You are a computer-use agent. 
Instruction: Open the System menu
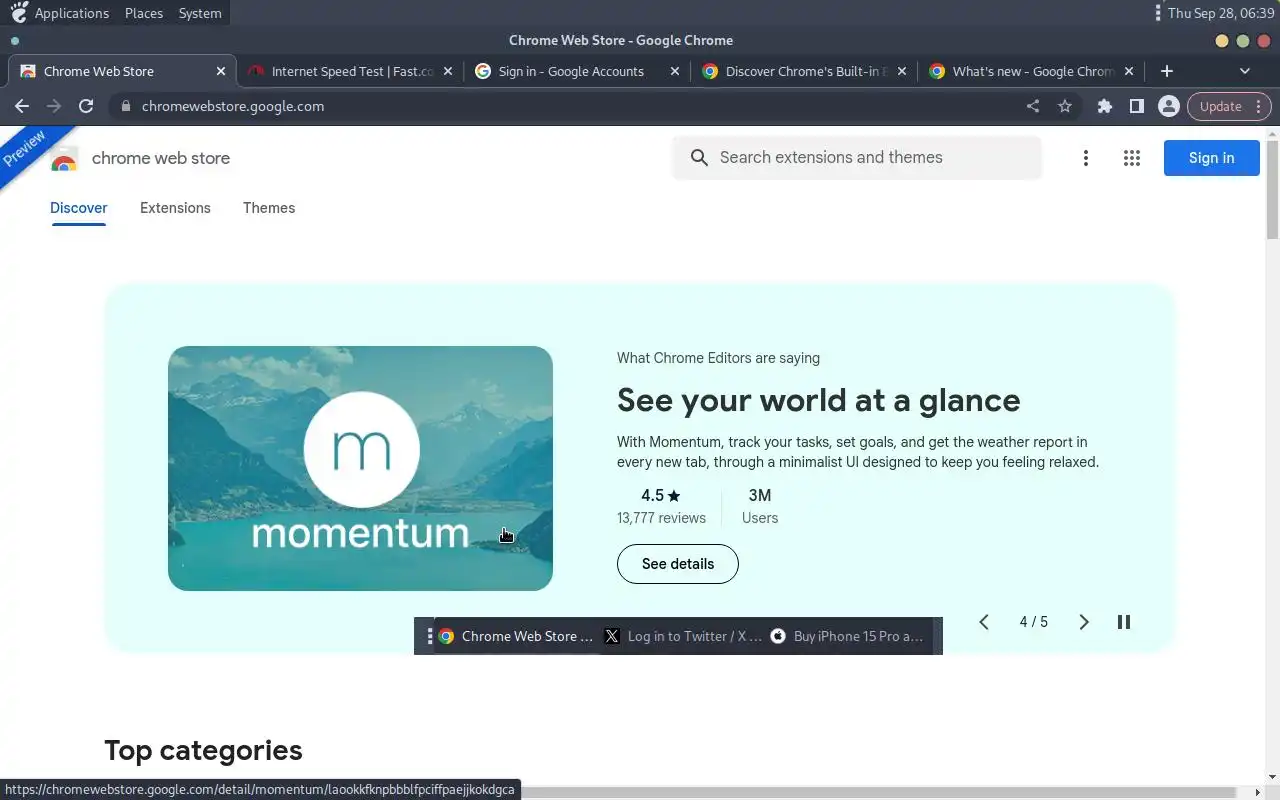pyautogui.click(x=200, y=13)
